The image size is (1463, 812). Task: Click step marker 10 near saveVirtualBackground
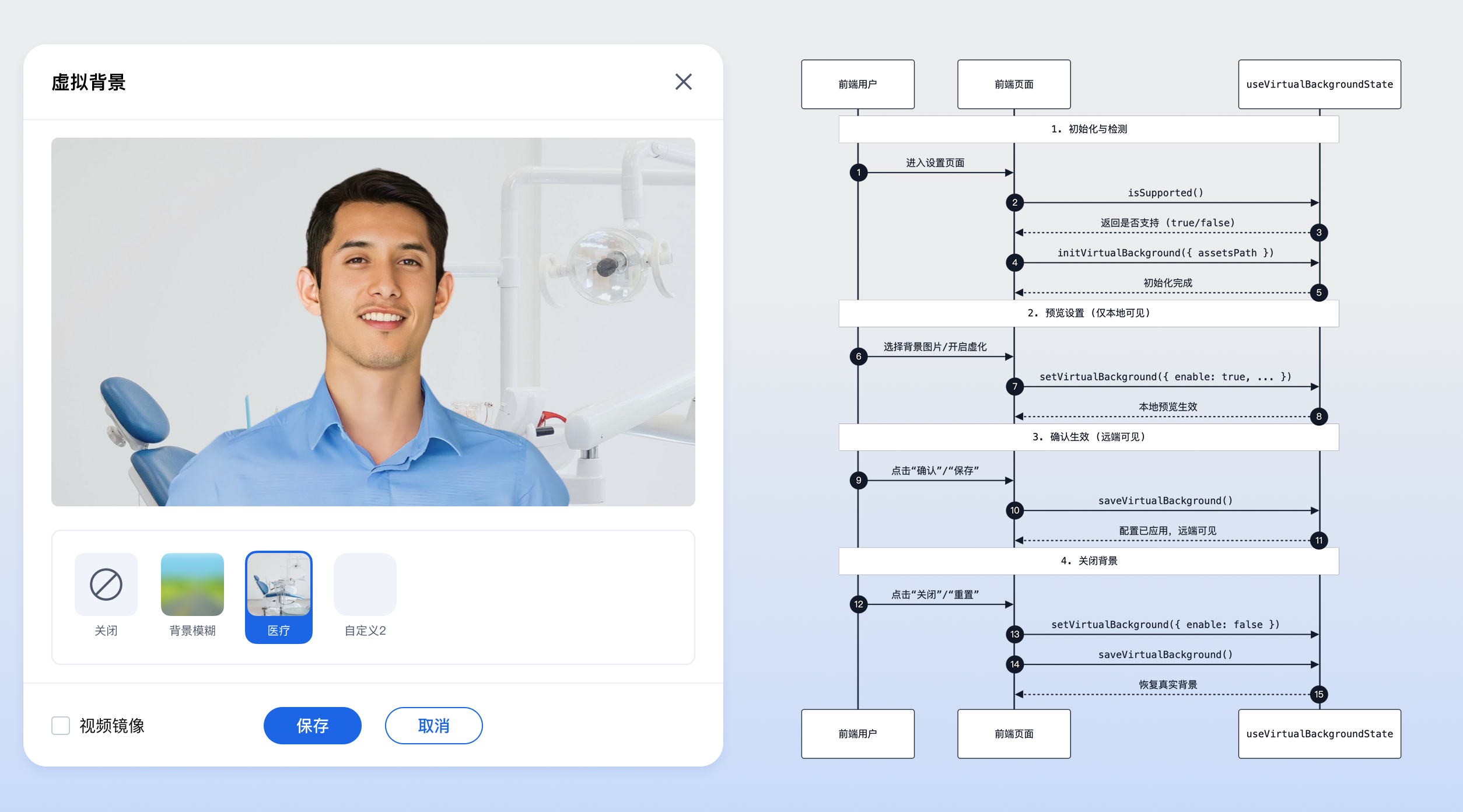pyautogui.click(x=1014, y=510)
